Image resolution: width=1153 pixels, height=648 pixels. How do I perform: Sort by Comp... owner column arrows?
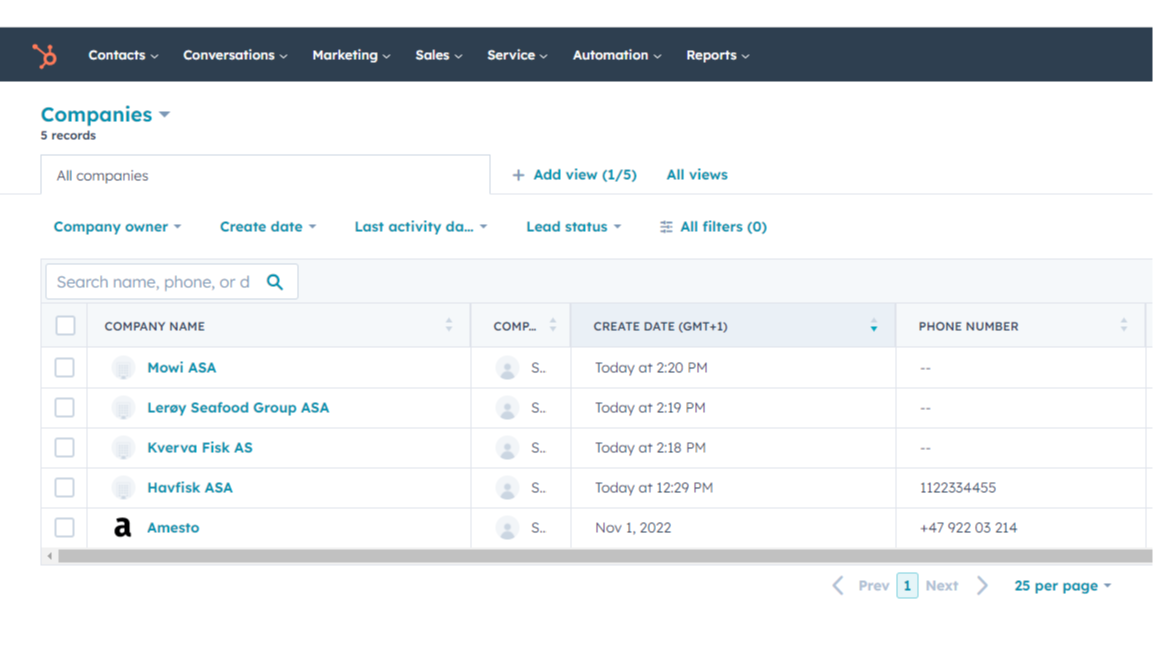553,325
